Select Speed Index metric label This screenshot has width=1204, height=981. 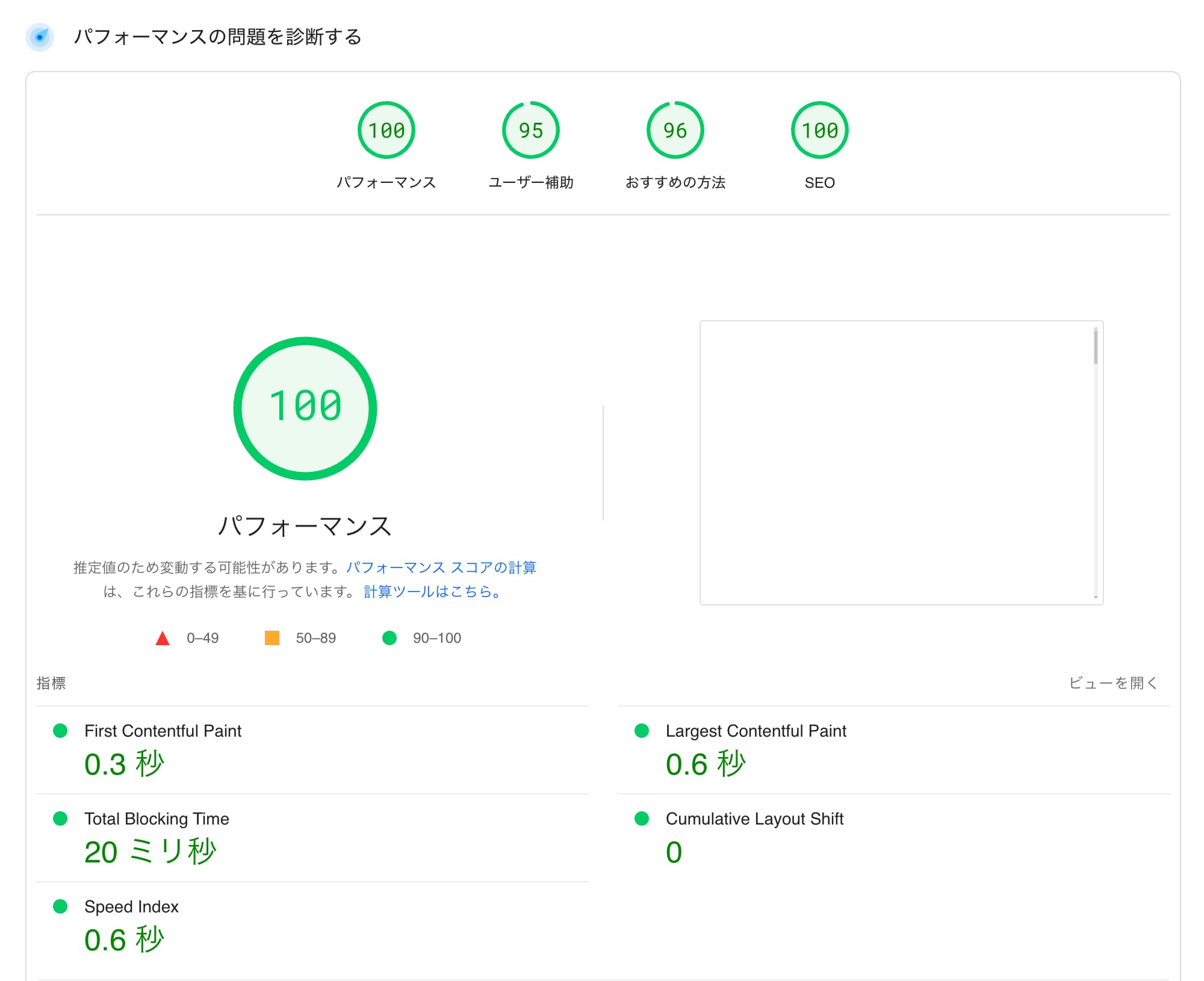131,907
